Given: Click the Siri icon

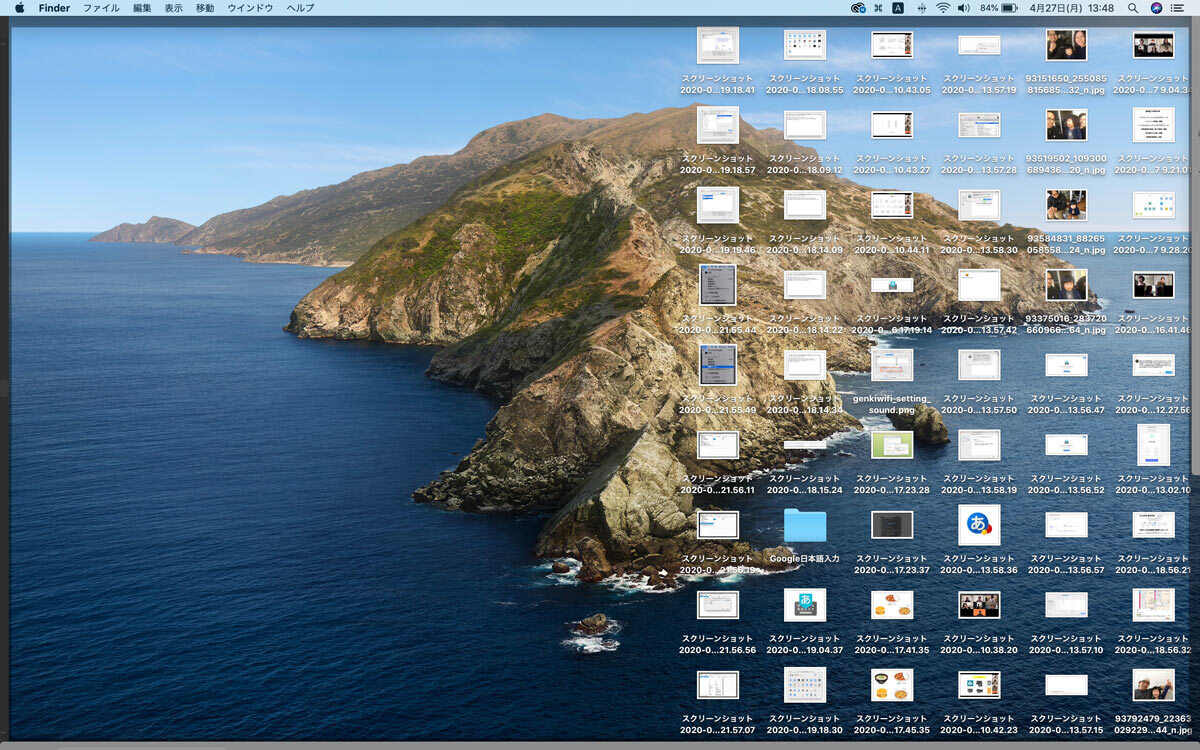Looking at the screenshot, I should click(x=1156, y=8).
